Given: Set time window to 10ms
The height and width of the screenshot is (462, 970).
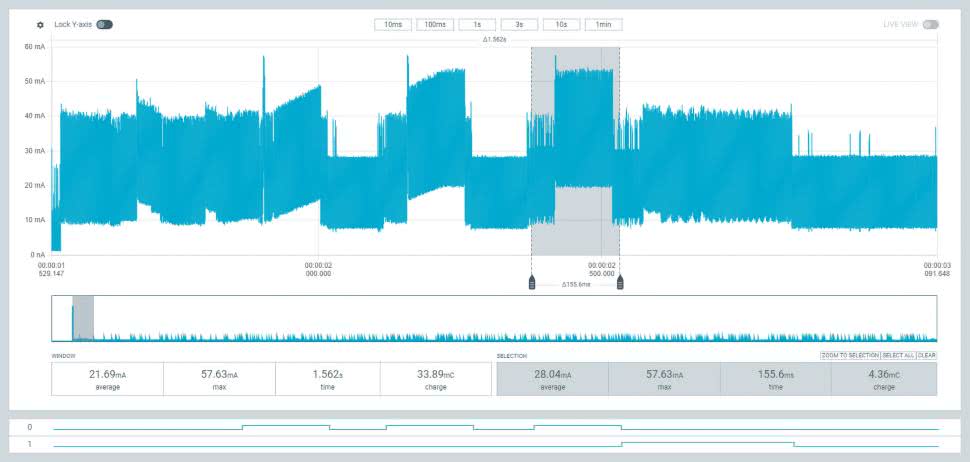Looking at the screenshot, I should tap(392, 24).
